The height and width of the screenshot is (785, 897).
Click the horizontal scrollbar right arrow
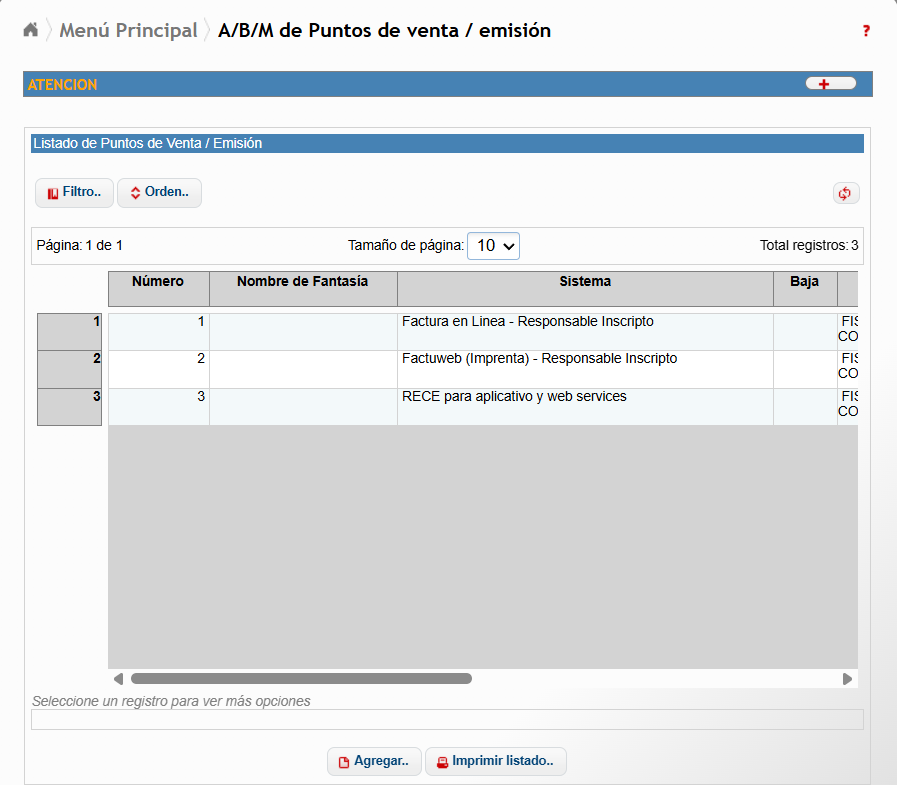[847, 679]
